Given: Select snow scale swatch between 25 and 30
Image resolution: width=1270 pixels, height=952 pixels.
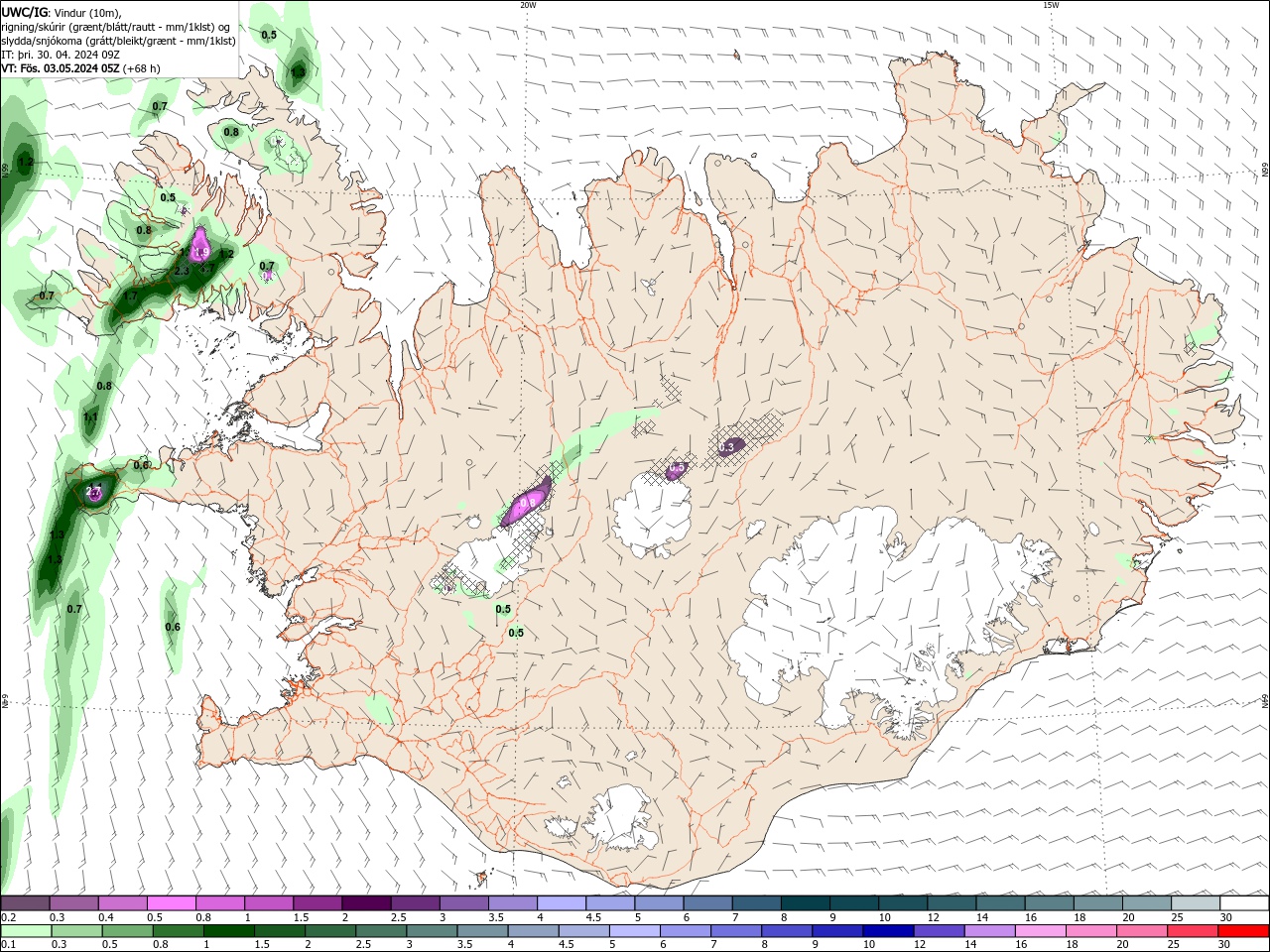Looking at the screenshot, I should click(x=1196, y=903).
